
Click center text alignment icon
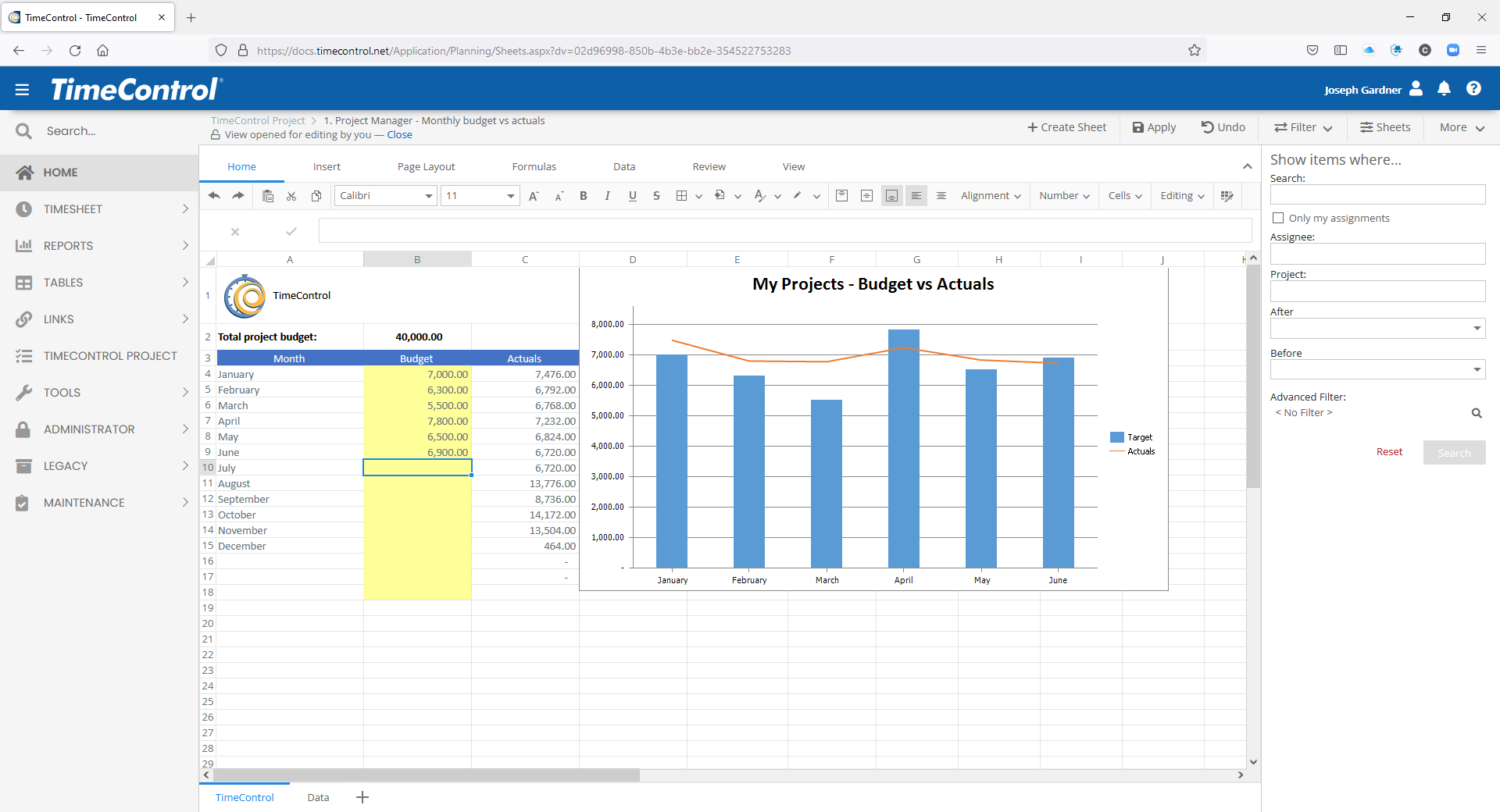coord(941,196)
